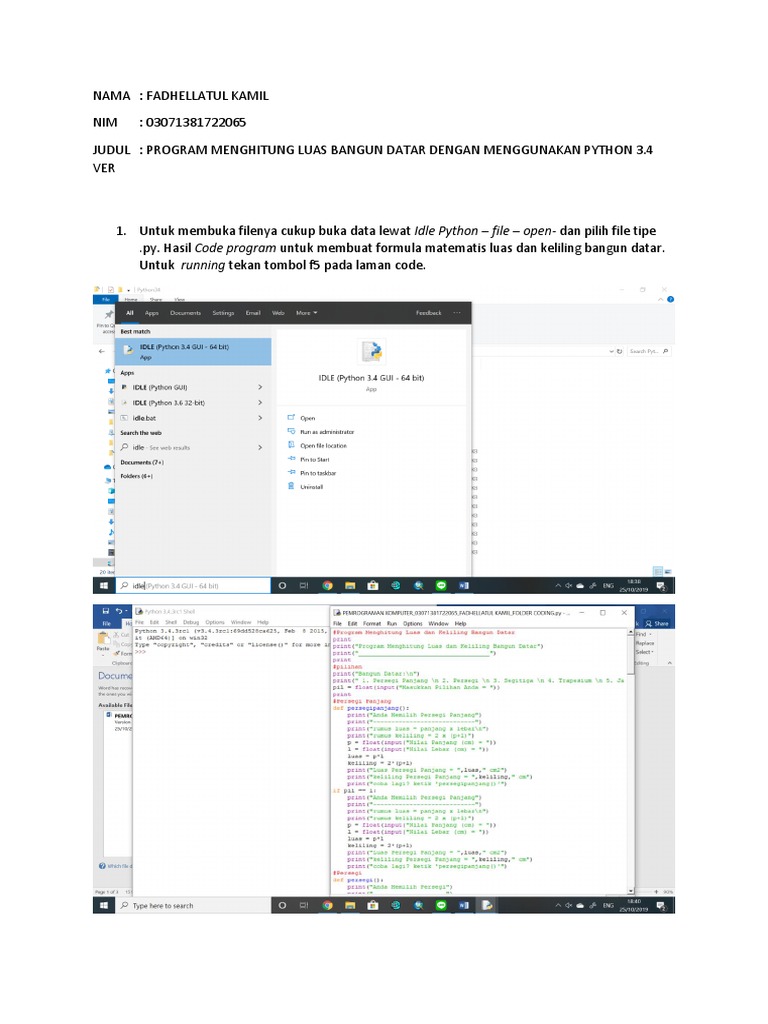768x1024 pixels.
Task: Click the search box containing 'idle'
Action: 193,586
